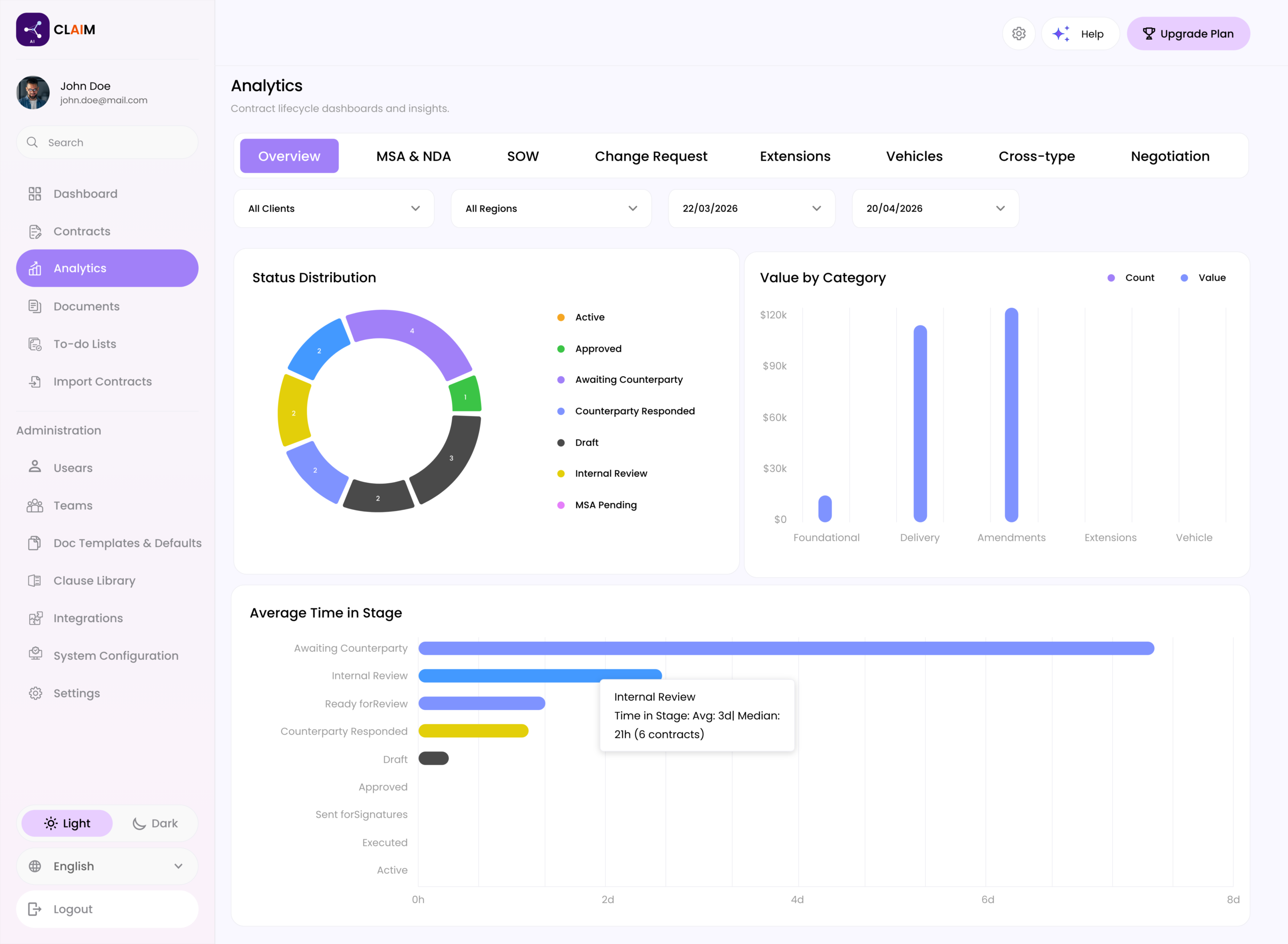Toggle Draft status in donut legend
Viewport: 1288px width, 944px height.
[x=578, y=442]
